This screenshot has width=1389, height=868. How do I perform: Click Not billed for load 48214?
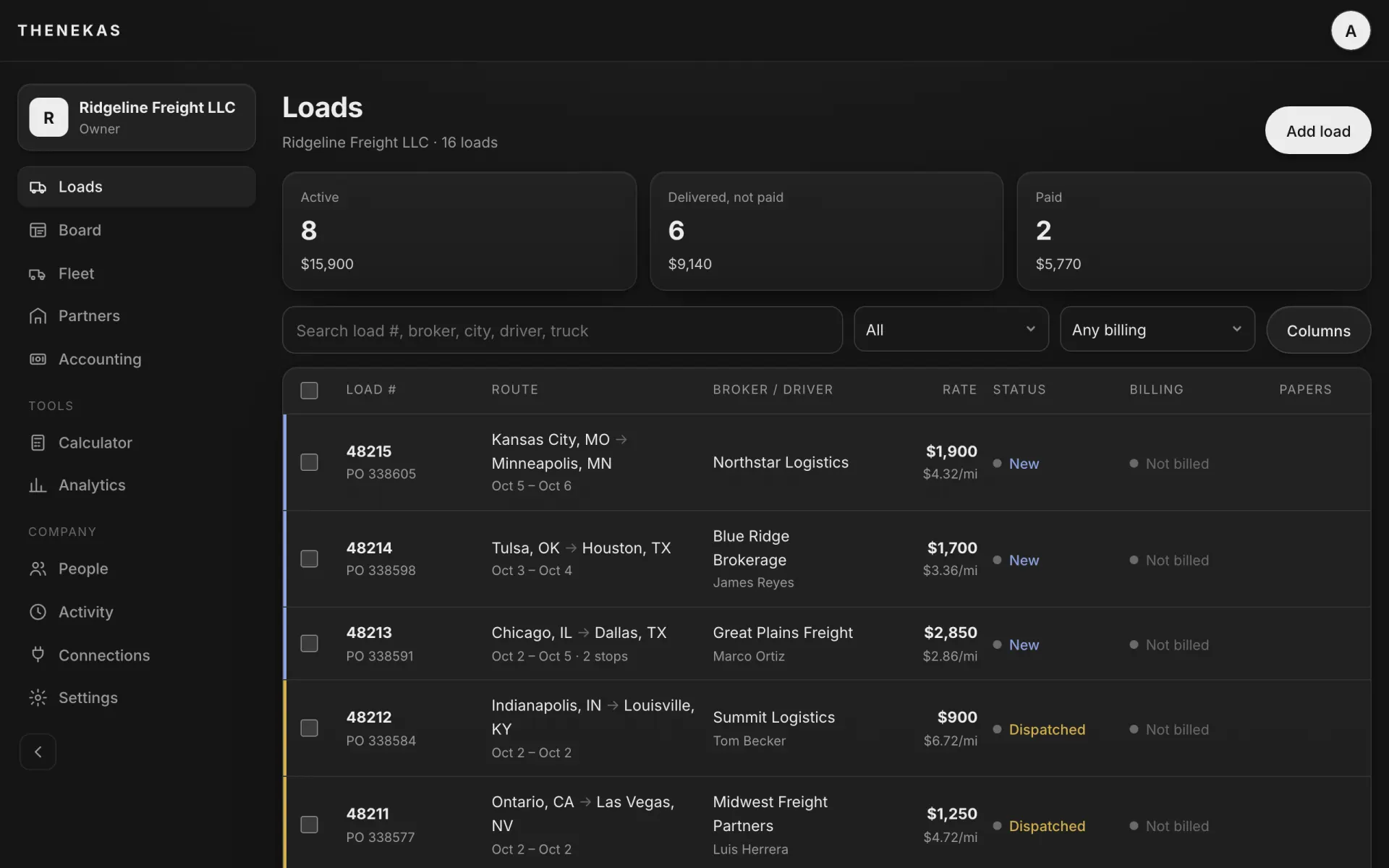tap(1177, 560)
